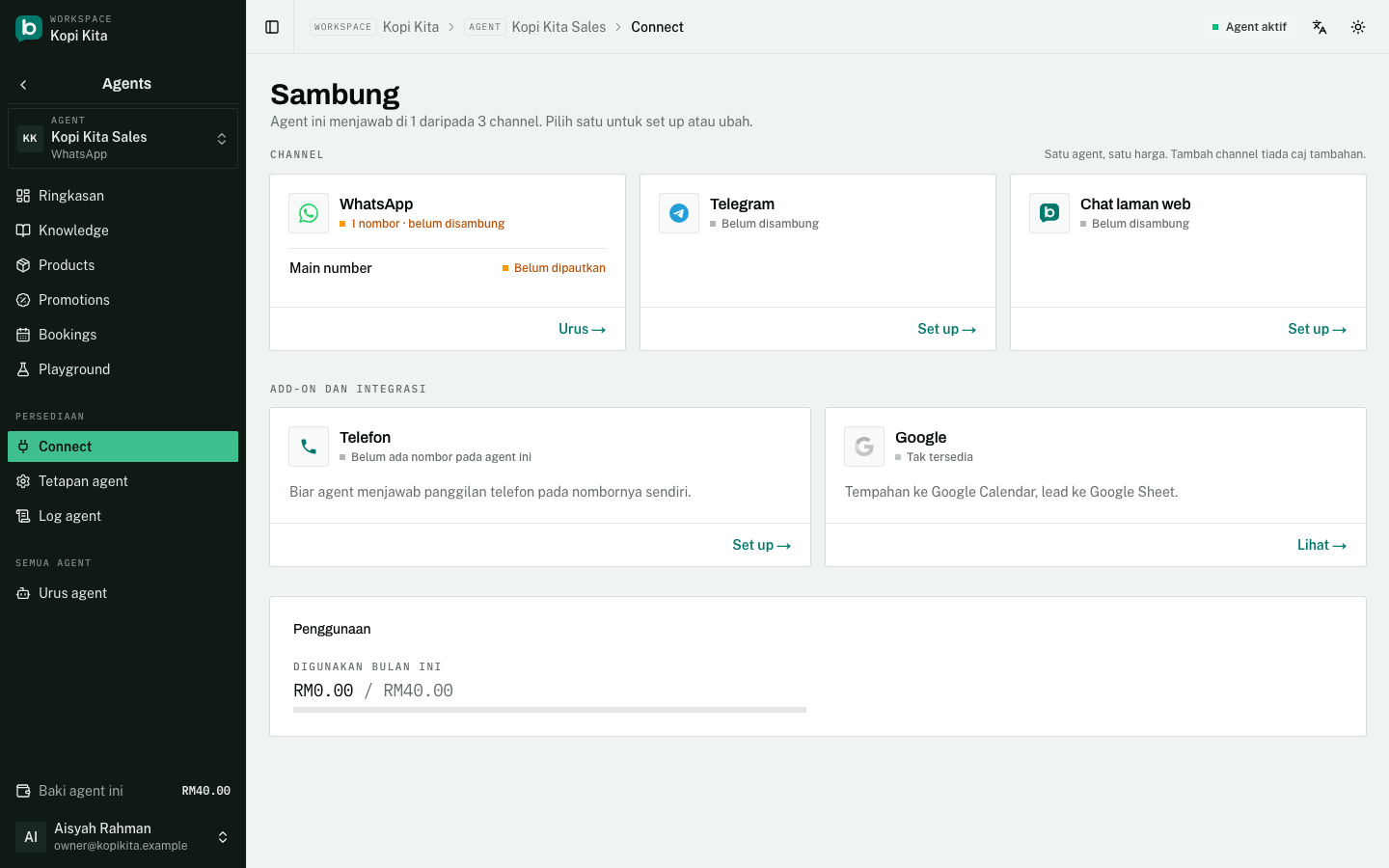Click the Kopi Kita workspace breadcrumb

374,27
